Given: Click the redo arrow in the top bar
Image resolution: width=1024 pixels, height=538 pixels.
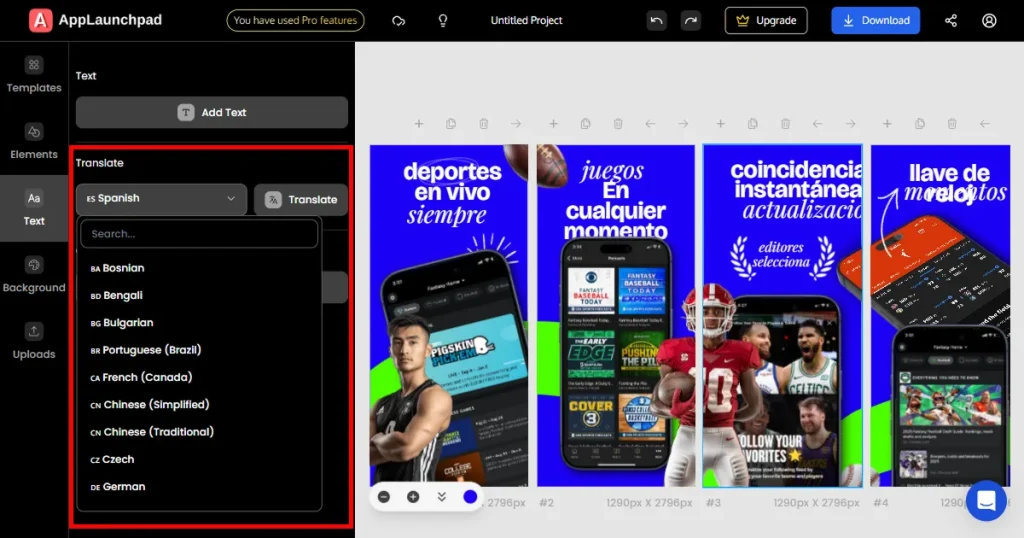Looking at the screenshot, I should point(690,20).
